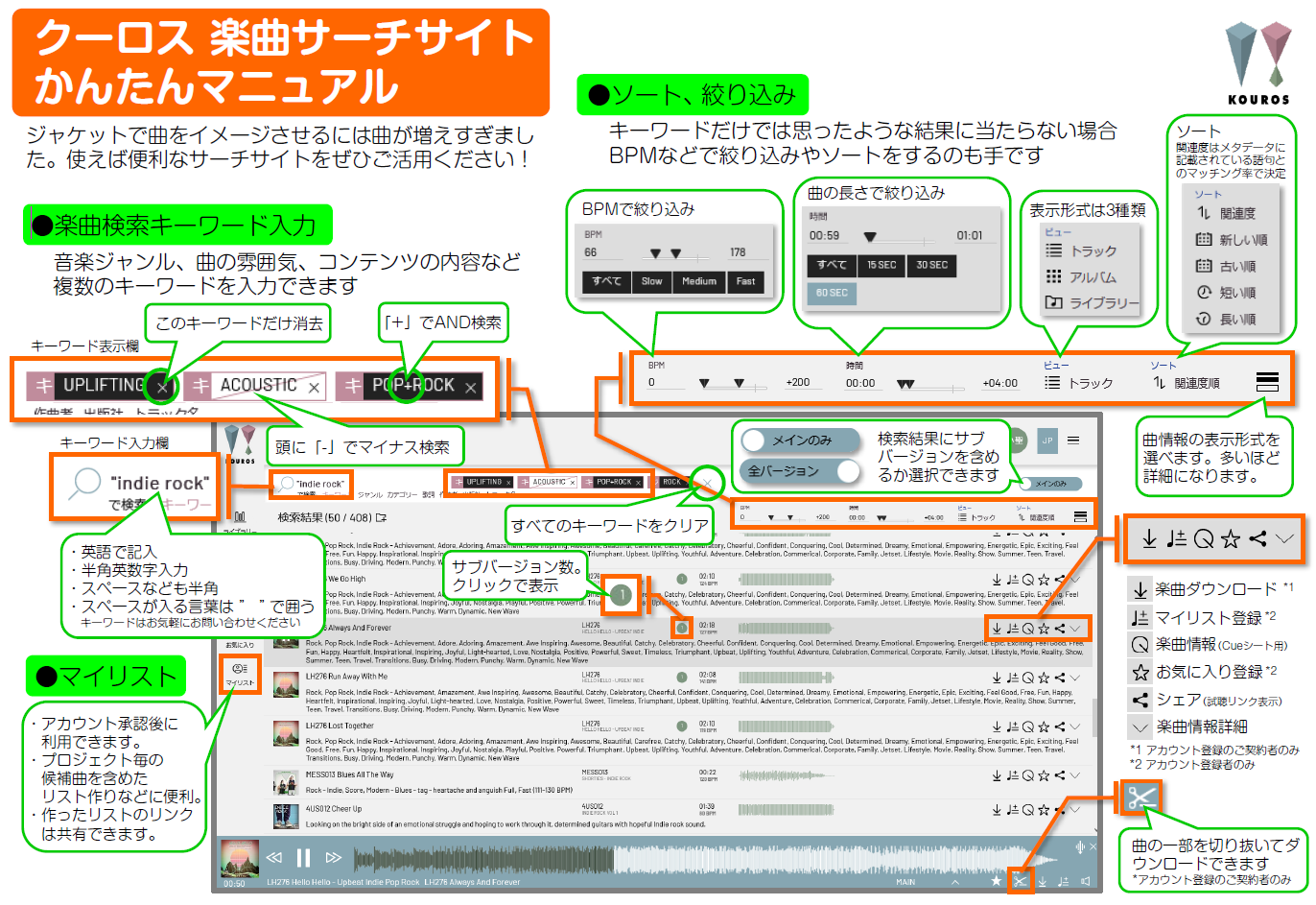Image resolution: width=1316 pixels, height=905 pixels.
Task: Clear all keywords with the circled X icon
Action: coord(707,483)
